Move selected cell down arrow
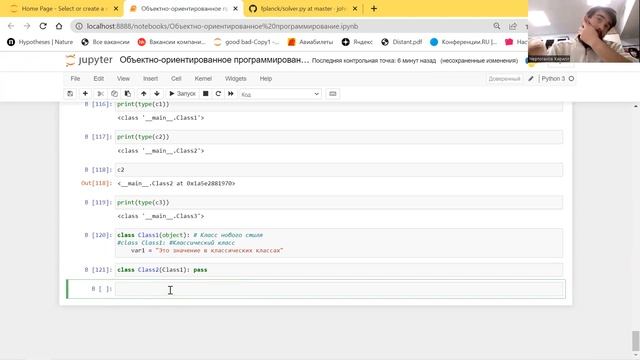 157,94
